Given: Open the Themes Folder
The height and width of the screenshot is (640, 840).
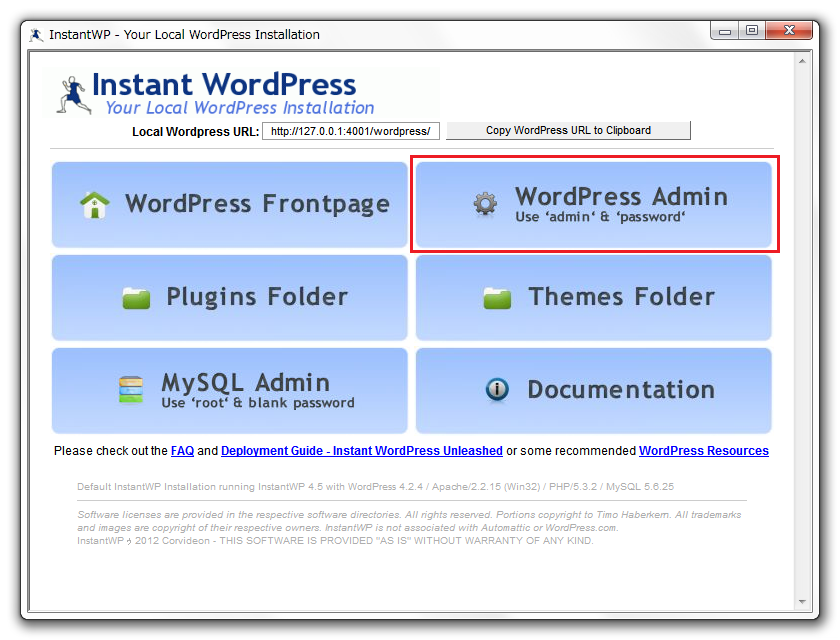Looking at the screenshot, I should tap(594, 298).
